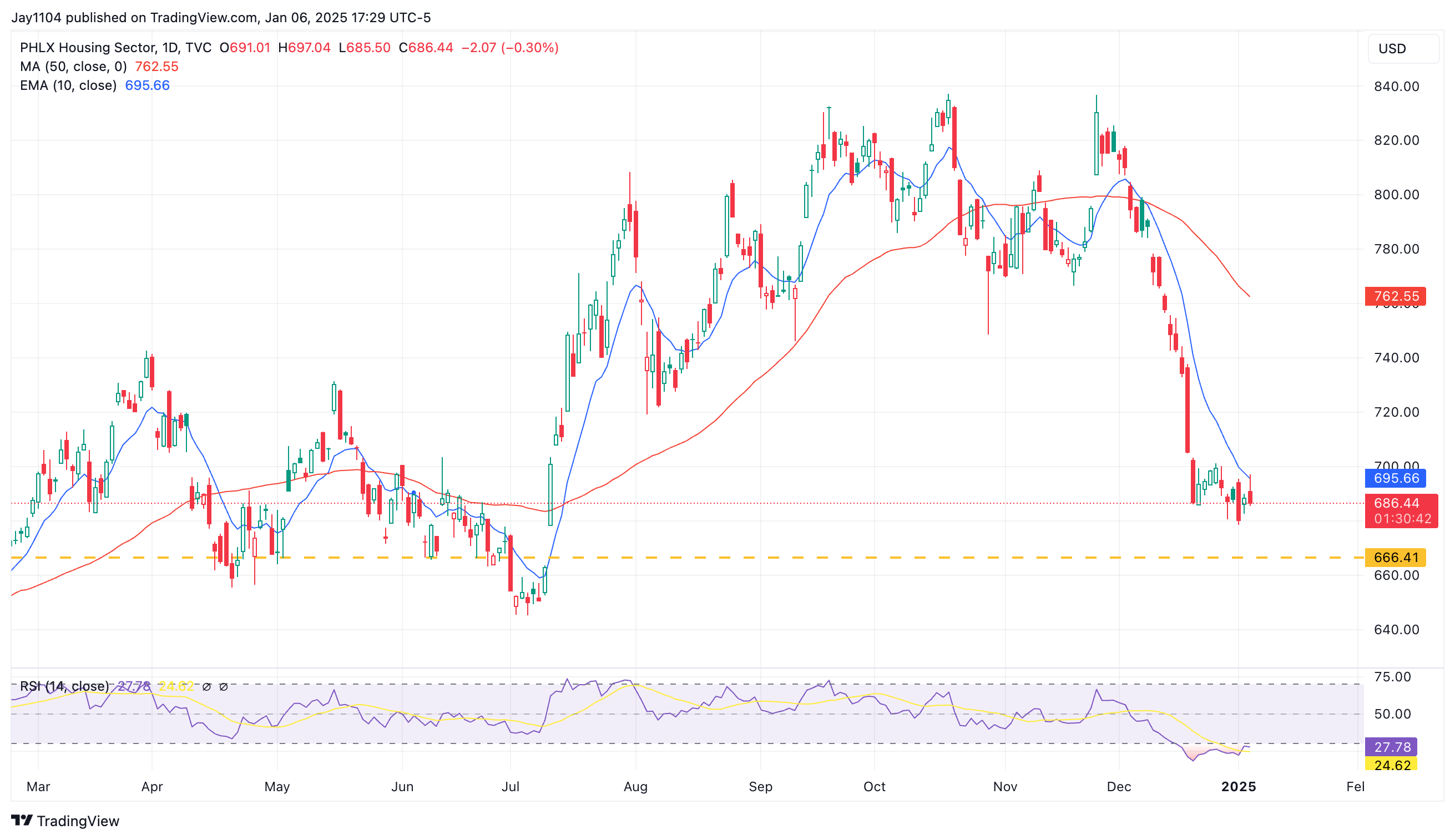The image size is (1455, 840).
Task: Click the 762.55 moving average price label
Action: [x=1395, y=296]
